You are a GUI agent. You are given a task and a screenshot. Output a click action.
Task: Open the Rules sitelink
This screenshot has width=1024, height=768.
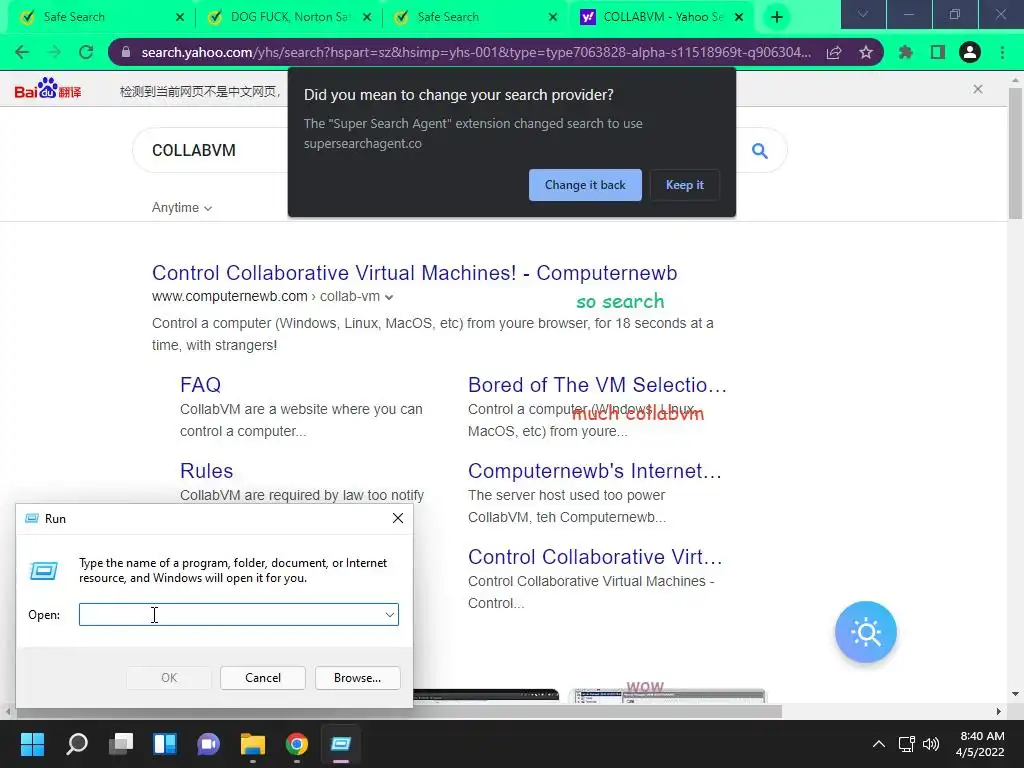point(206,471)
